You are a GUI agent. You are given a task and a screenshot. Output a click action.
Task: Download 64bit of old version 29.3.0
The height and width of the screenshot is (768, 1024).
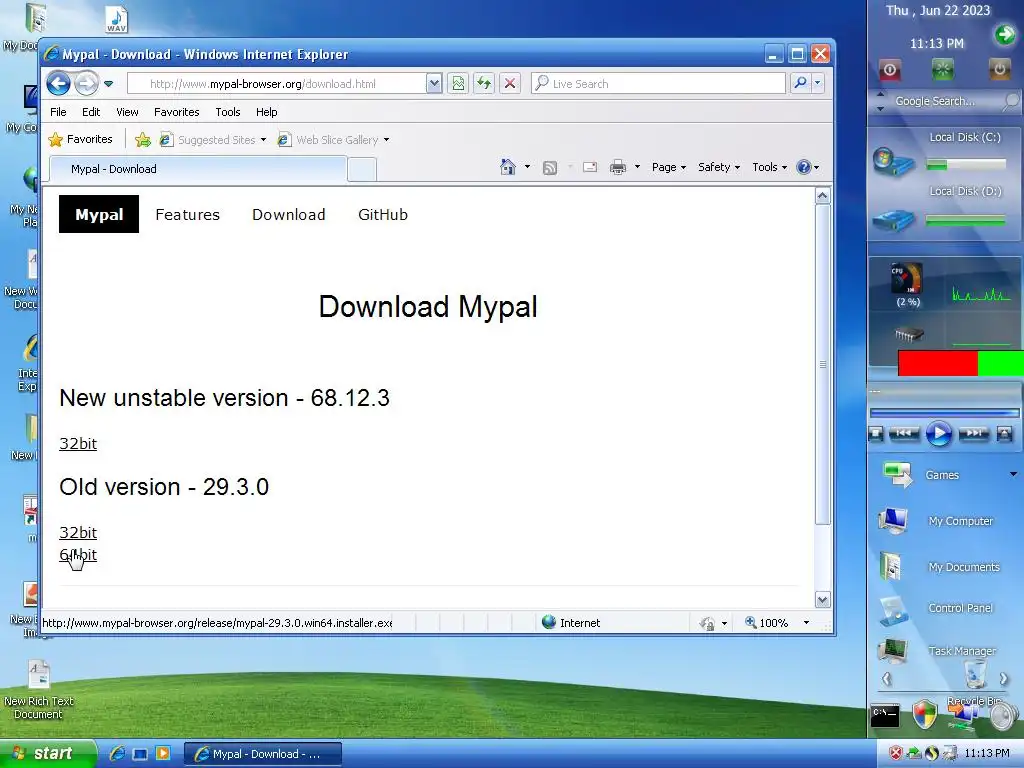pos(78,554)
